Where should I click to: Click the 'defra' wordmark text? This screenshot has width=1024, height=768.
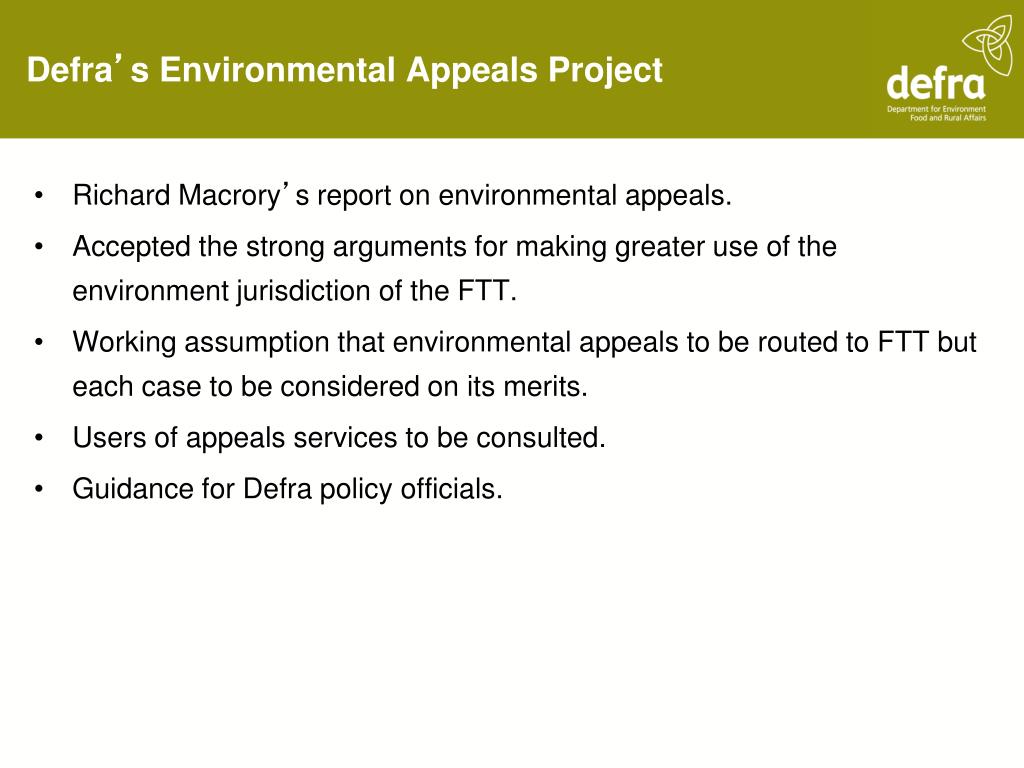(x=935, y=83)
